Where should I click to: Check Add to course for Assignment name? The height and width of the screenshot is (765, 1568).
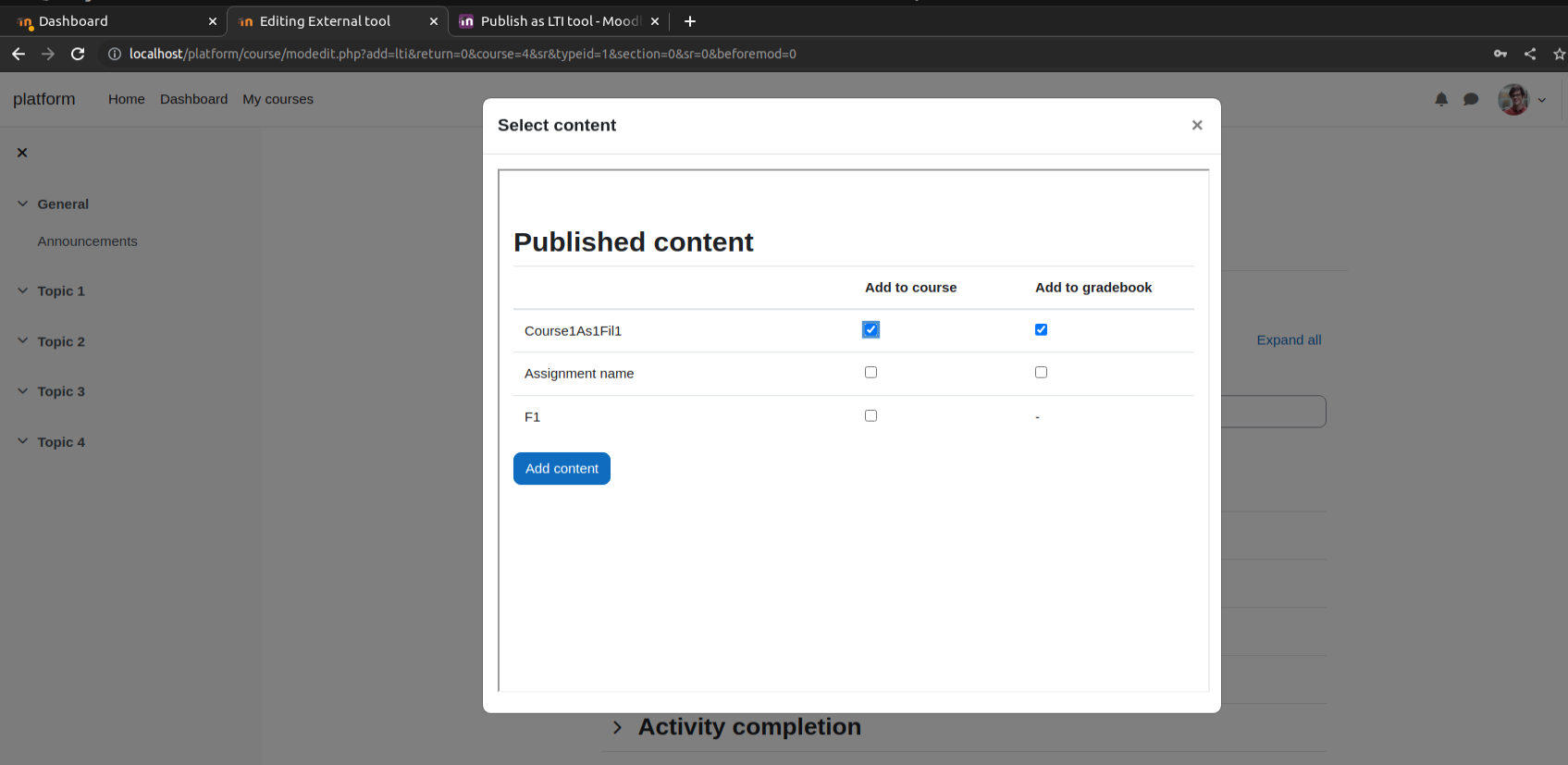(x=870, y=372)
